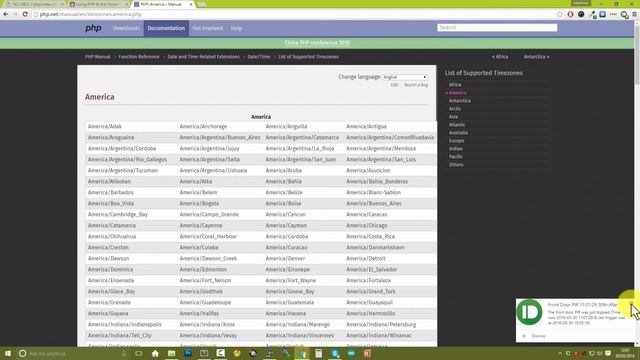
Task: Click the home icon in taskbar
Action: pyautogui.click(x=155, y=353)
